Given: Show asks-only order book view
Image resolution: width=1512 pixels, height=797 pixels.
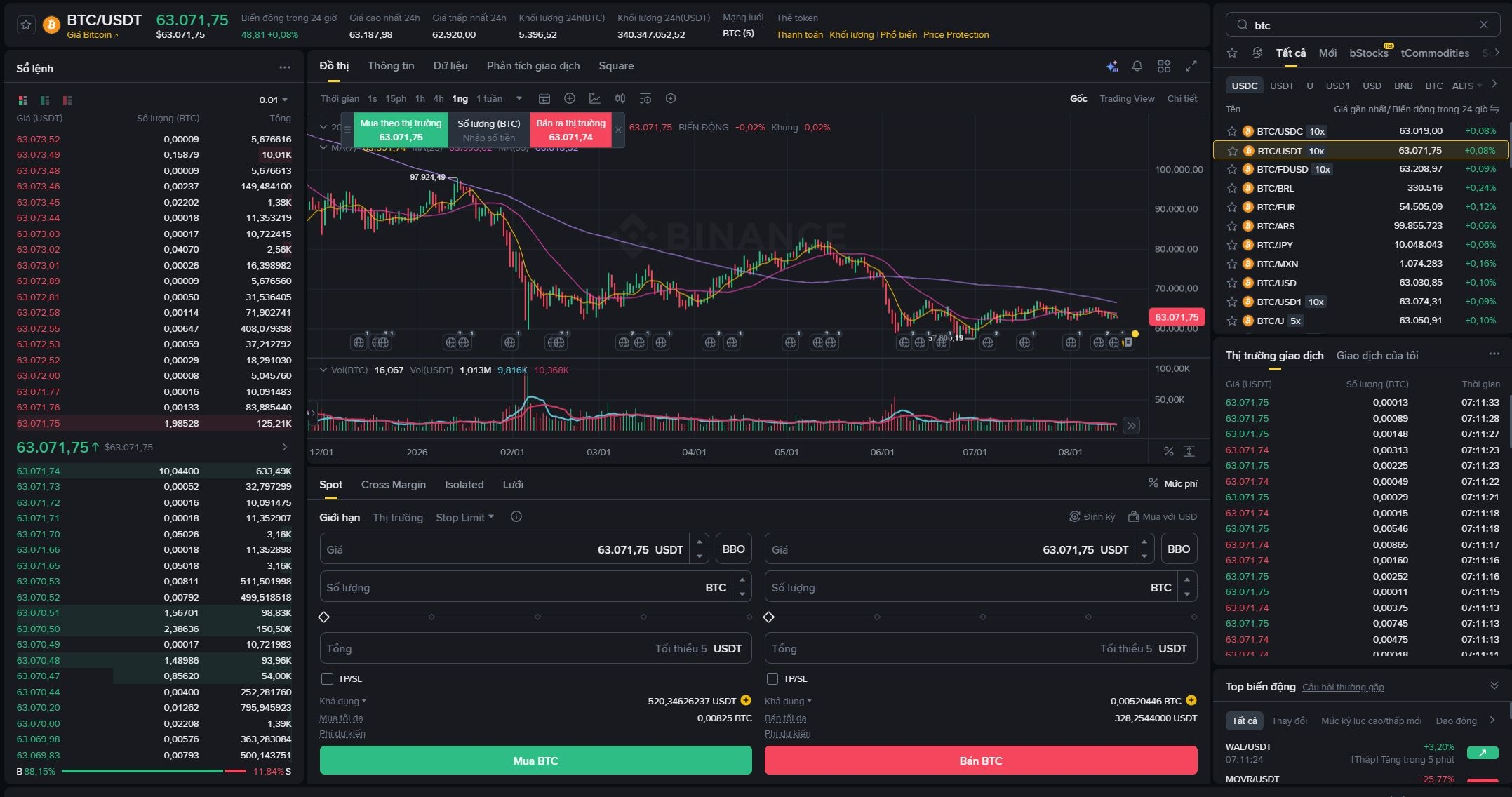Looking at the screenshot, I should pos(67,100).
